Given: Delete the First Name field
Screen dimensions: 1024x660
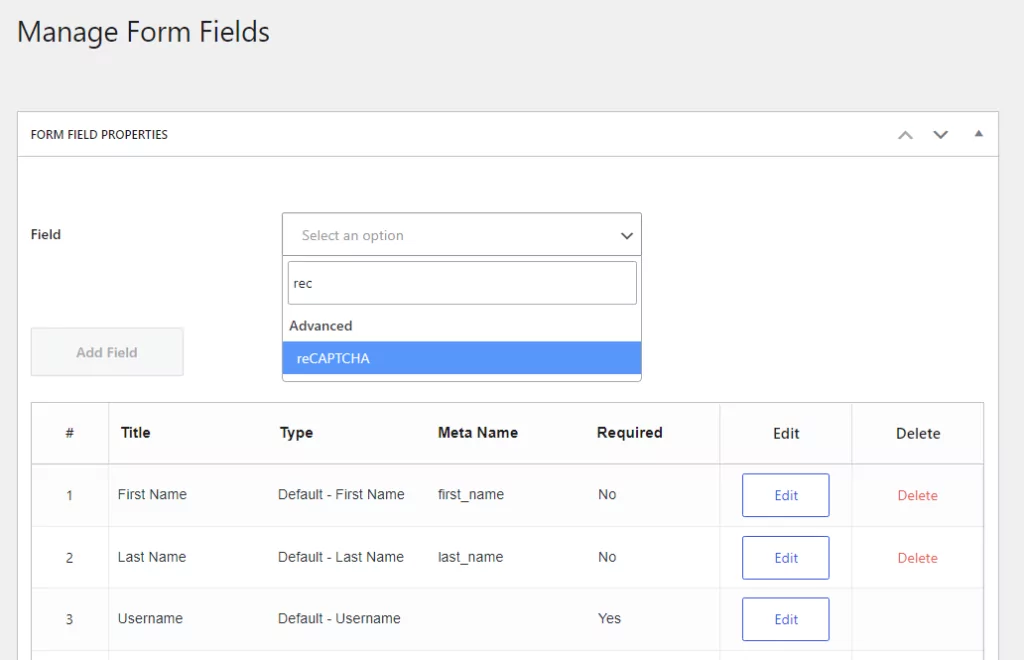Looking at the screenshot, I should [918, 495].
